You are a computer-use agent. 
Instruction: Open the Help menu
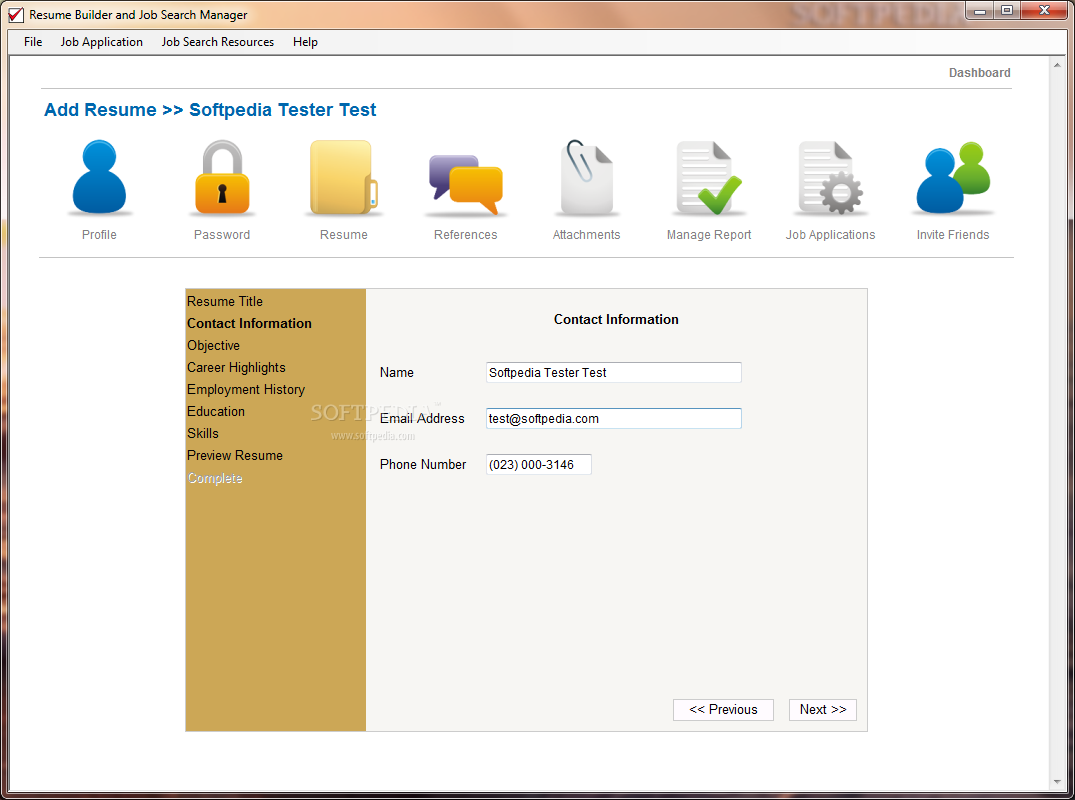click(305, 42)
